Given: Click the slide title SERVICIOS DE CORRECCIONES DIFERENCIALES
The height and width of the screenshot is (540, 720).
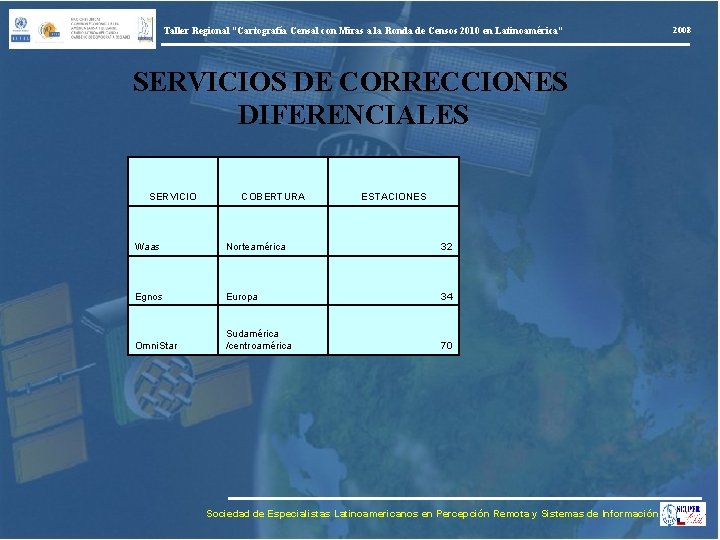Looking at the screenshot, I should 350,98.
